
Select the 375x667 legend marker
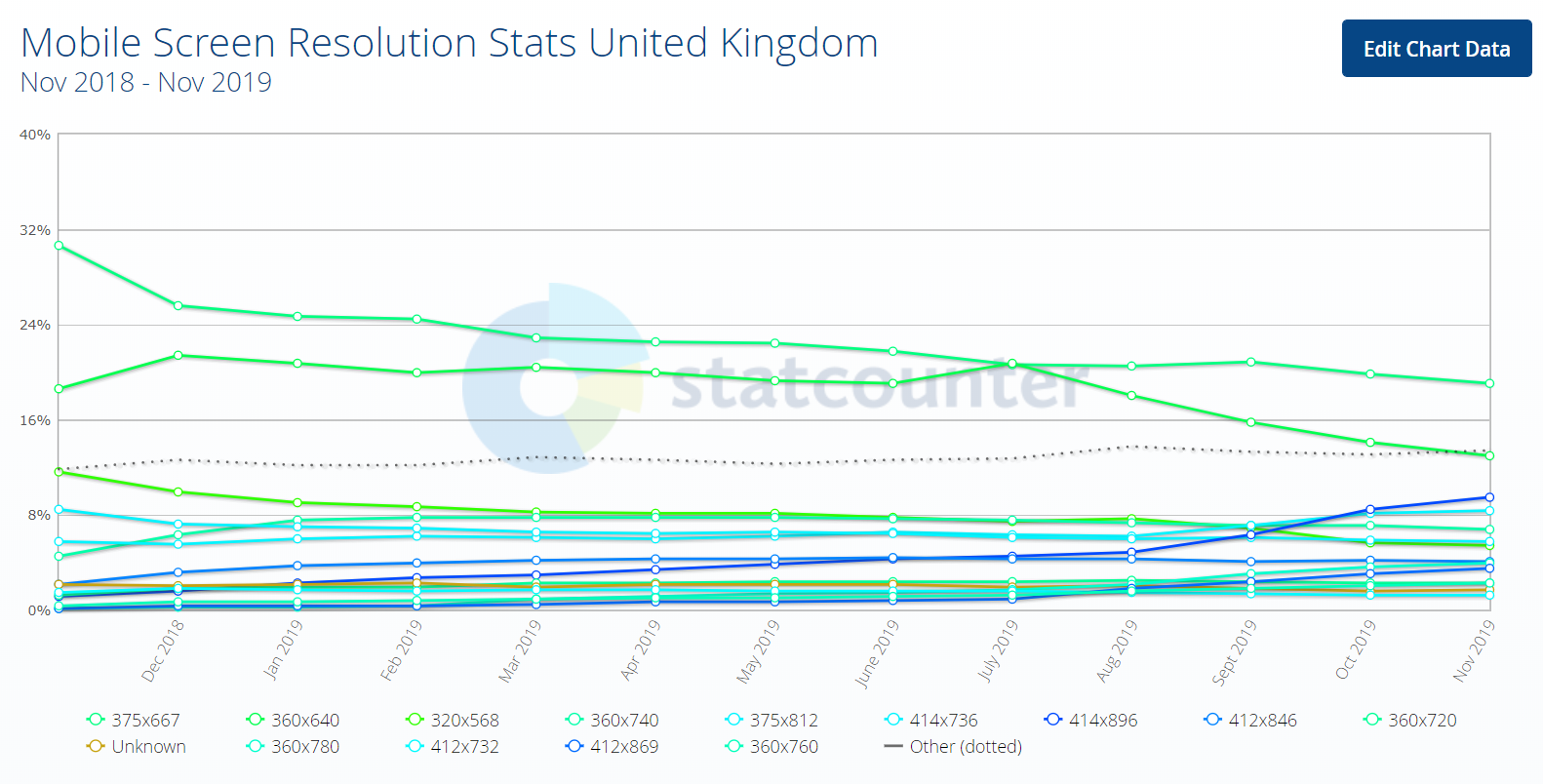pos(95,719)
